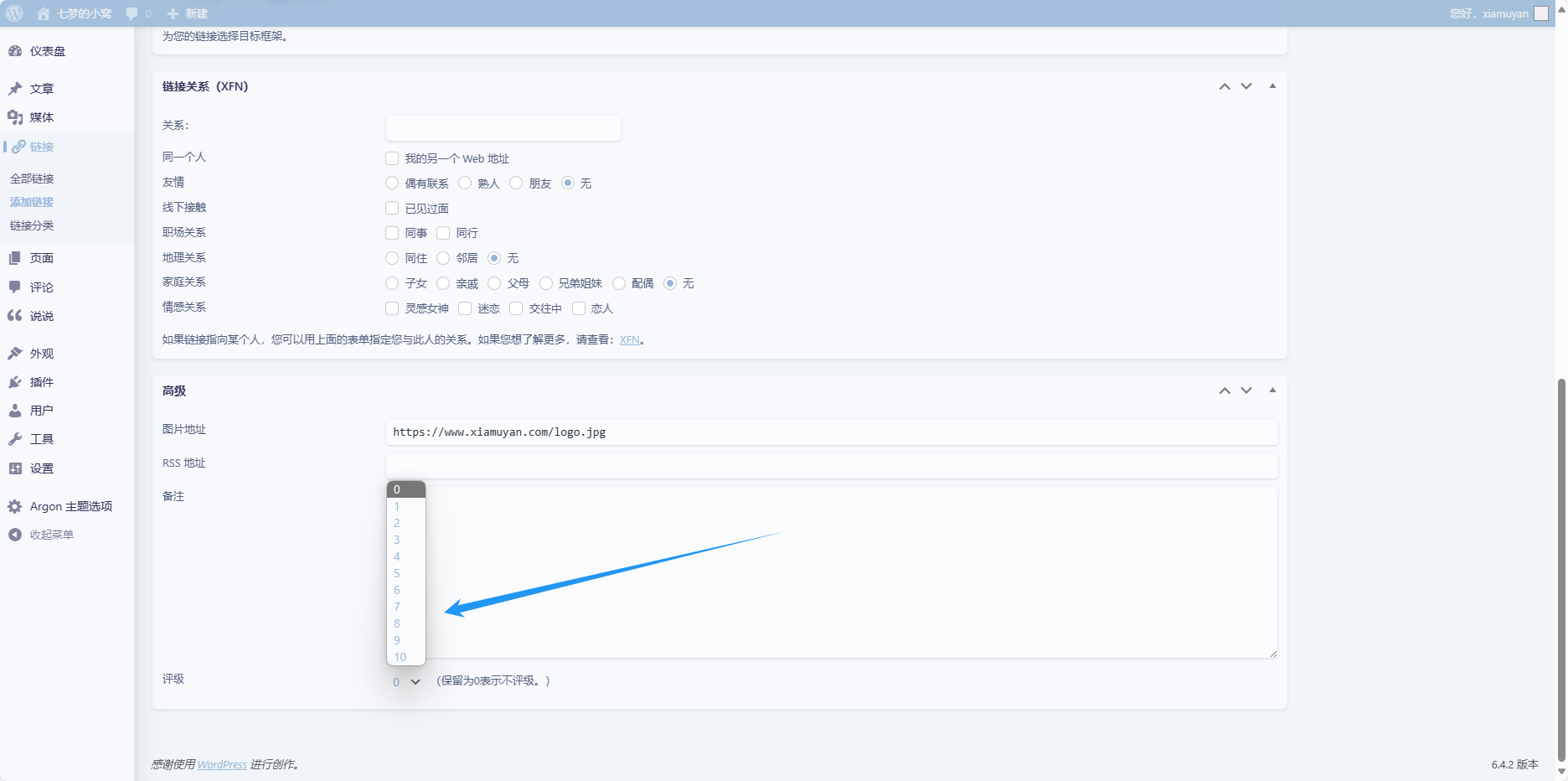Click the sliders icon for 设置

[15, 468]
